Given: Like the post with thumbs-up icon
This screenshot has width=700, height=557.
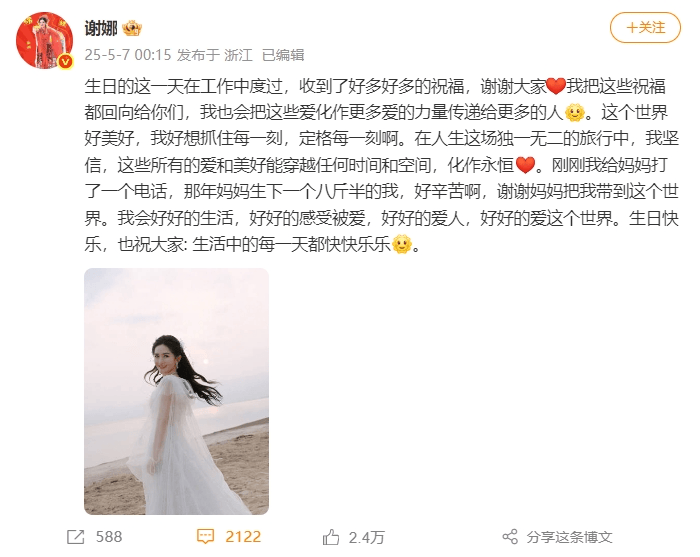Looking at the screenshot, I should point(331,537).
